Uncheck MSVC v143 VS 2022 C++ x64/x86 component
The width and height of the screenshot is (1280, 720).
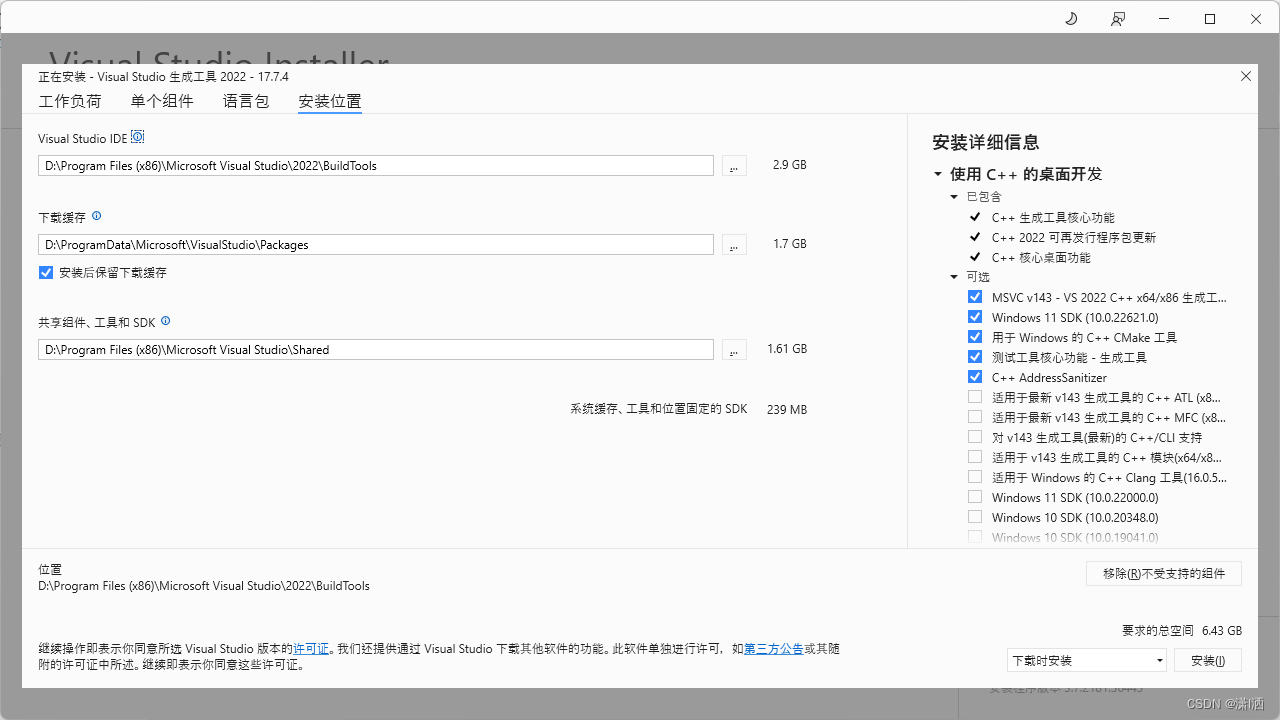(975, 297)
